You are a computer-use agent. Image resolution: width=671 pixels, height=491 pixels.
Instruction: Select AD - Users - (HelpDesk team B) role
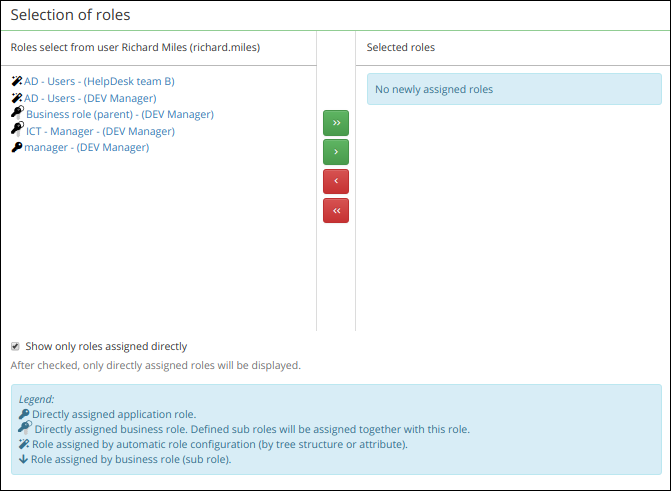99,81
